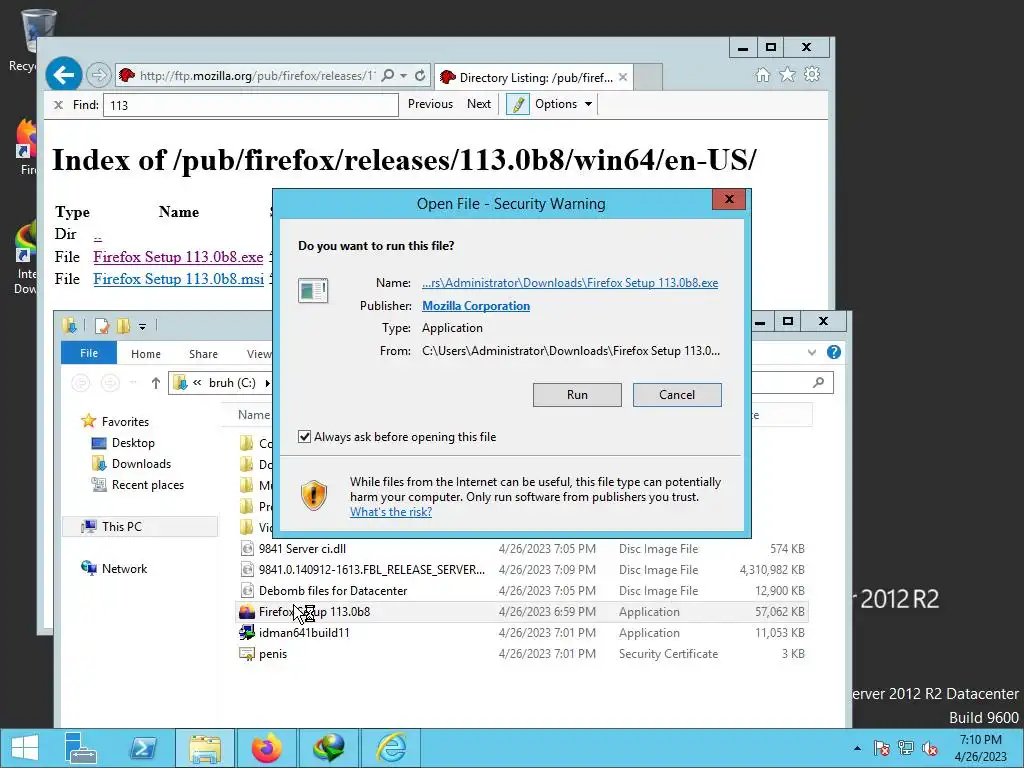Open the Home ribbon tab in Explorer
This screenshot has height=768, width=1024.
[x=146, y=354]
